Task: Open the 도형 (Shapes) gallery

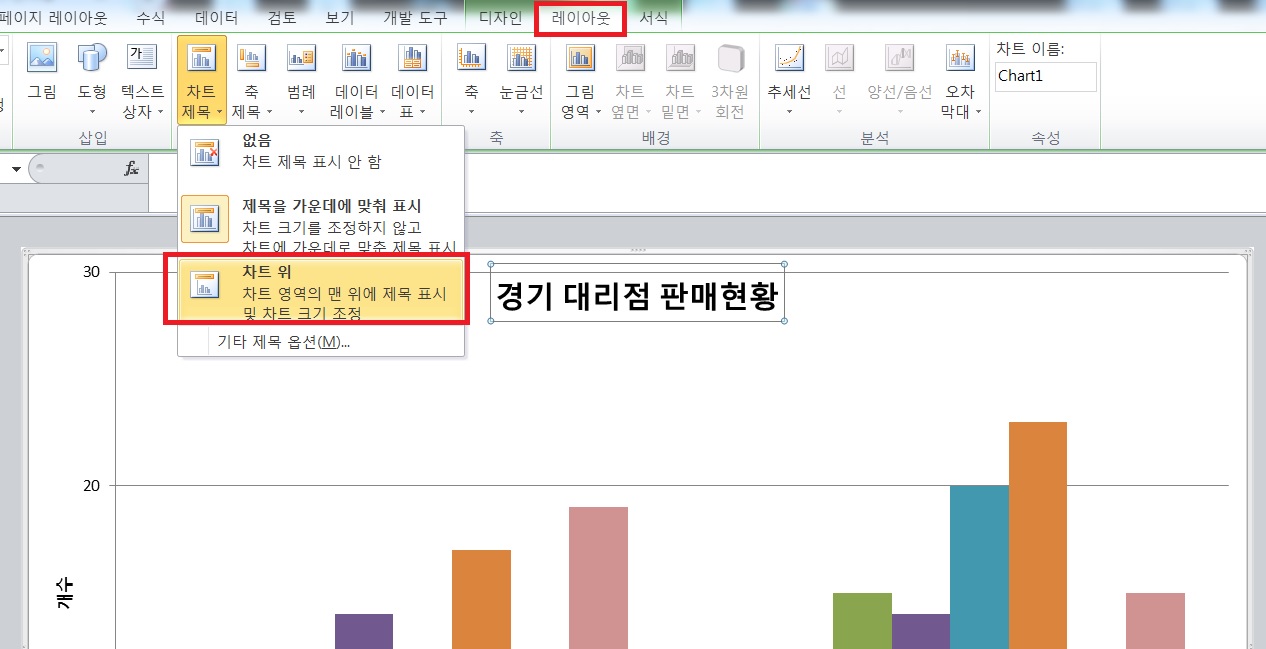Action: 92,78
